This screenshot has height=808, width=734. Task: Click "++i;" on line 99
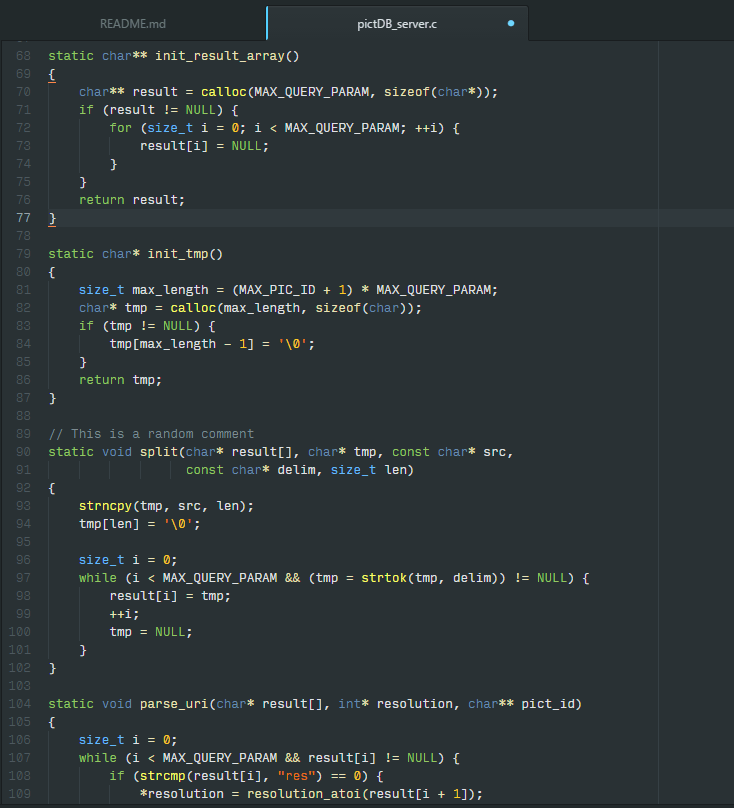[124, 614]
